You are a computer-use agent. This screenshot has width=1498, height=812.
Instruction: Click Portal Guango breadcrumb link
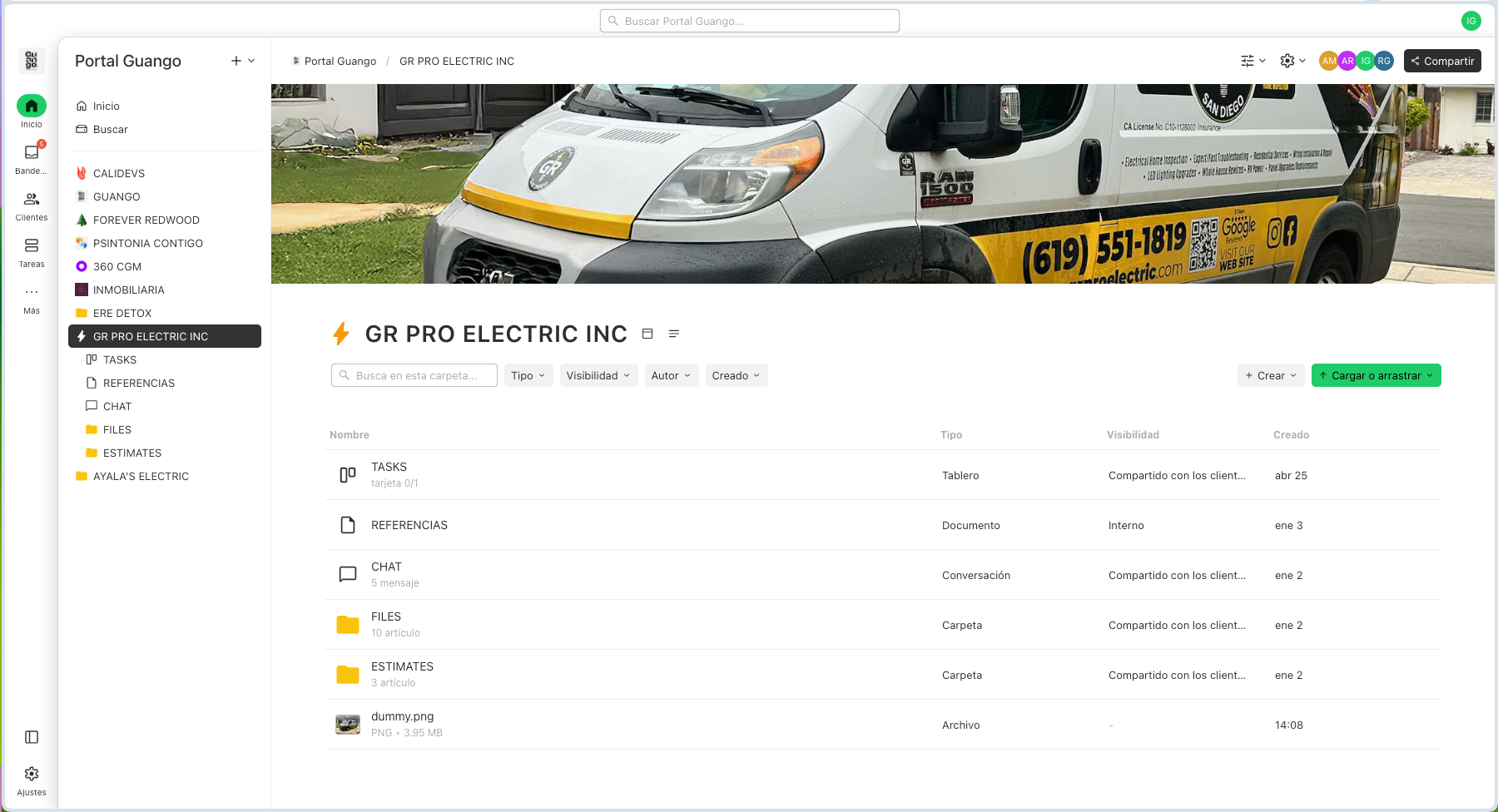[334, 61]
